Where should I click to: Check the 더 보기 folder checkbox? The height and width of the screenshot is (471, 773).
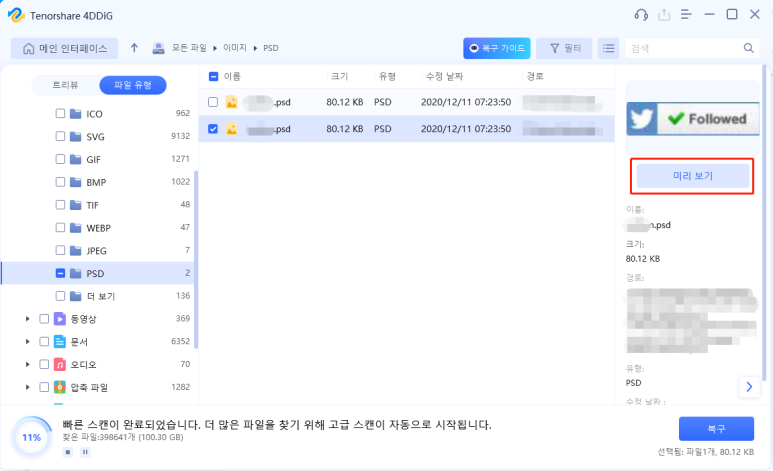[x=60, y=296]
